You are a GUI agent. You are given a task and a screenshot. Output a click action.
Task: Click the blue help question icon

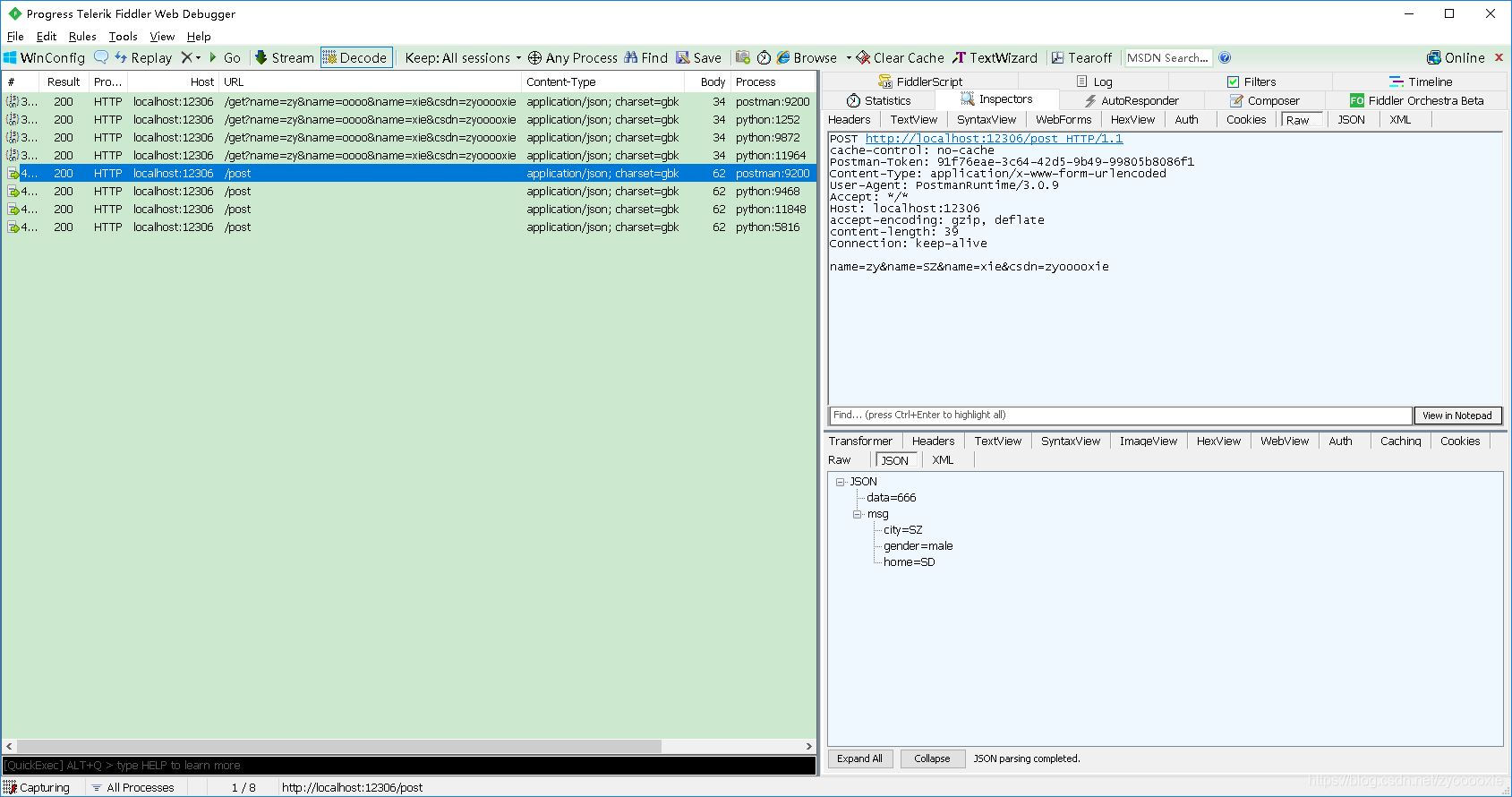[x=1225, y=57]
